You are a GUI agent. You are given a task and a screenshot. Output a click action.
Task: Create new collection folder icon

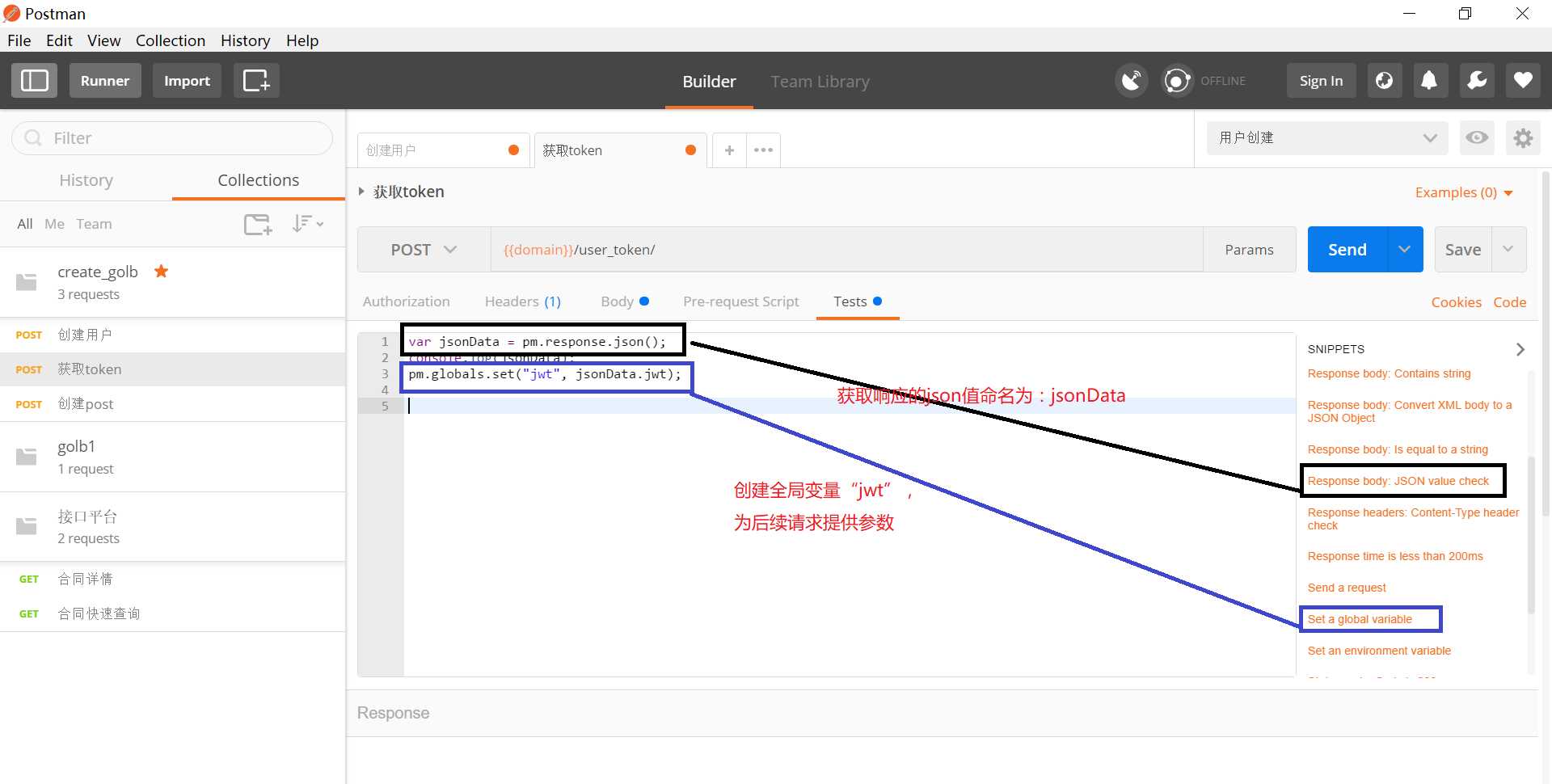click(258, 224)
